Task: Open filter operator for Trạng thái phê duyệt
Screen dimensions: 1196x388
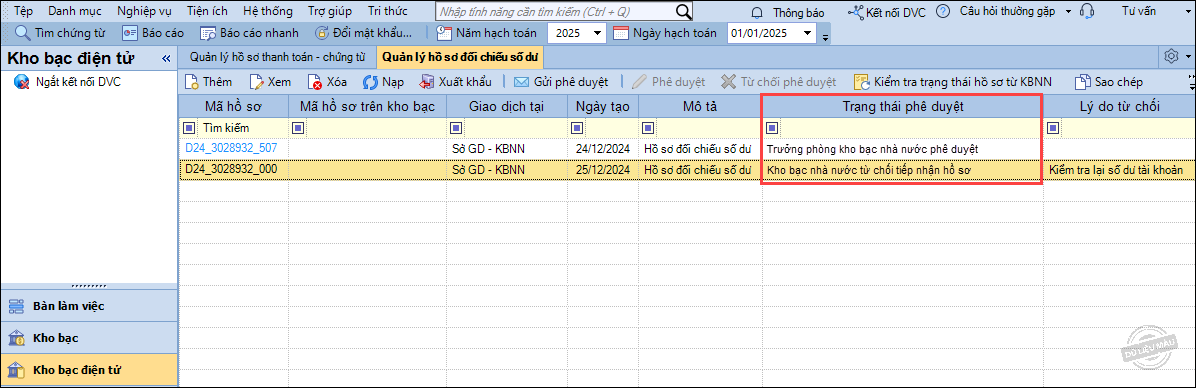Action: coord(772,127)
